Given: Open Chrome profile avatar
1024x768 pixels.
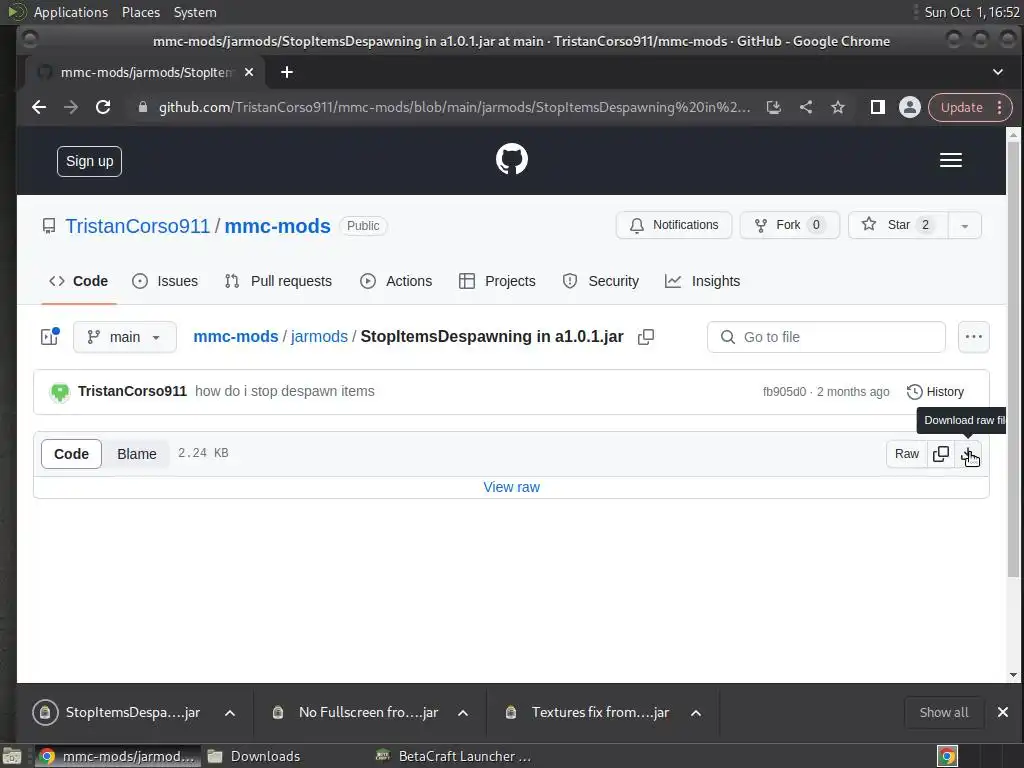Looking at the screenshot, I should pos(910,107).
